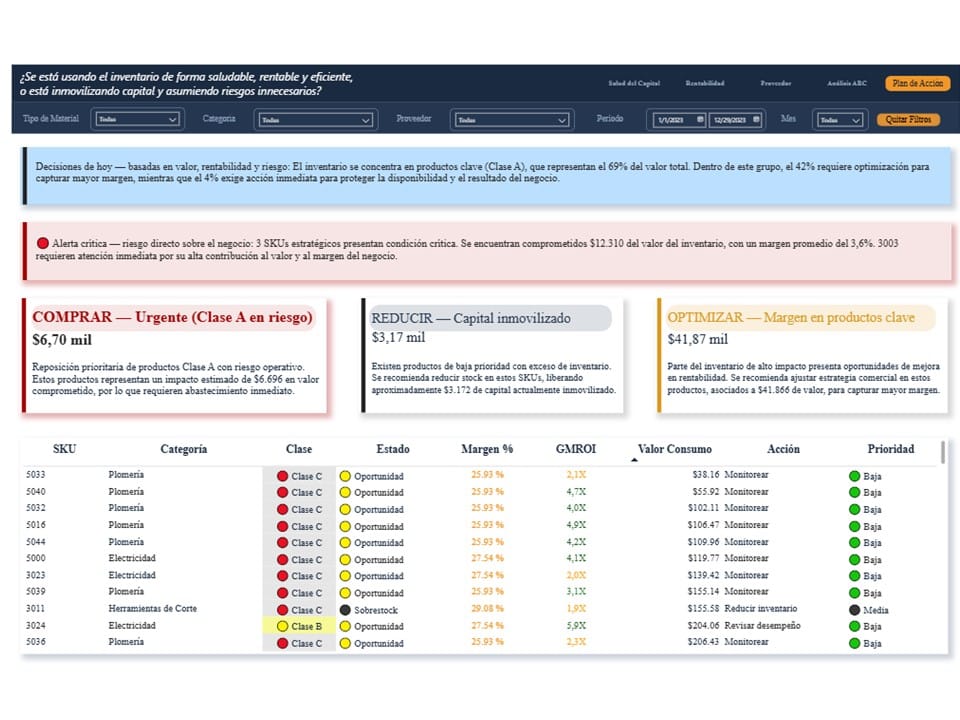Select SKU cell 5033
The height and width of the screenshot is (720, 960).
tap(36, 474)
